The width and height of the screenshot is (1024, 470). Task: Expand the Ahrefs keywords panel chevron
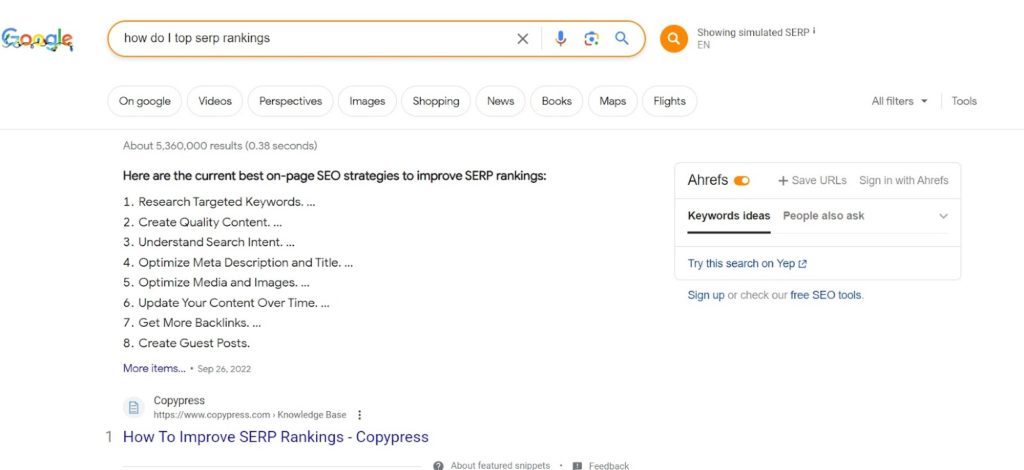943,216
